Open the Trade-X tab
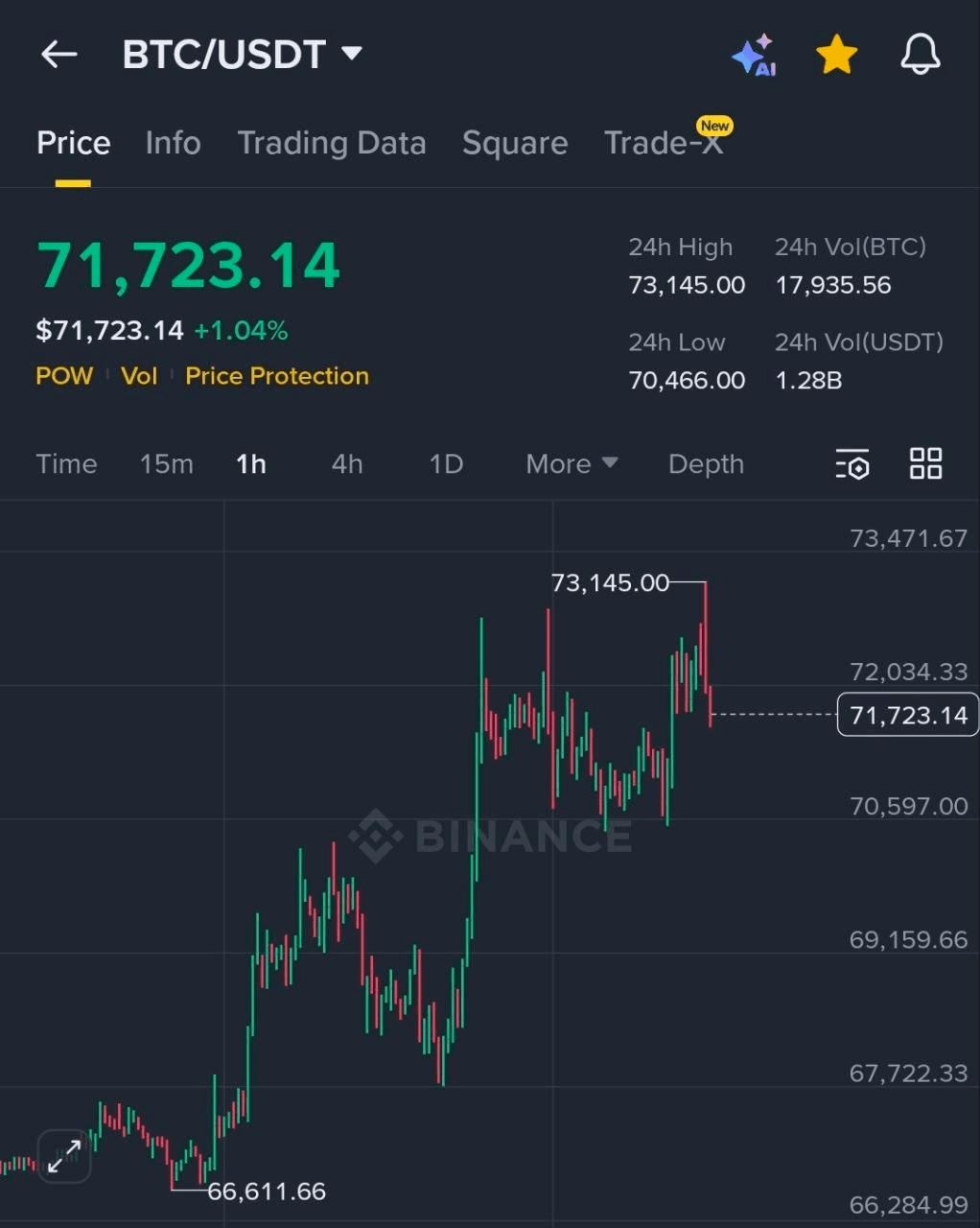The width and height of the screenshot is (980, 1228). point(664,143)
